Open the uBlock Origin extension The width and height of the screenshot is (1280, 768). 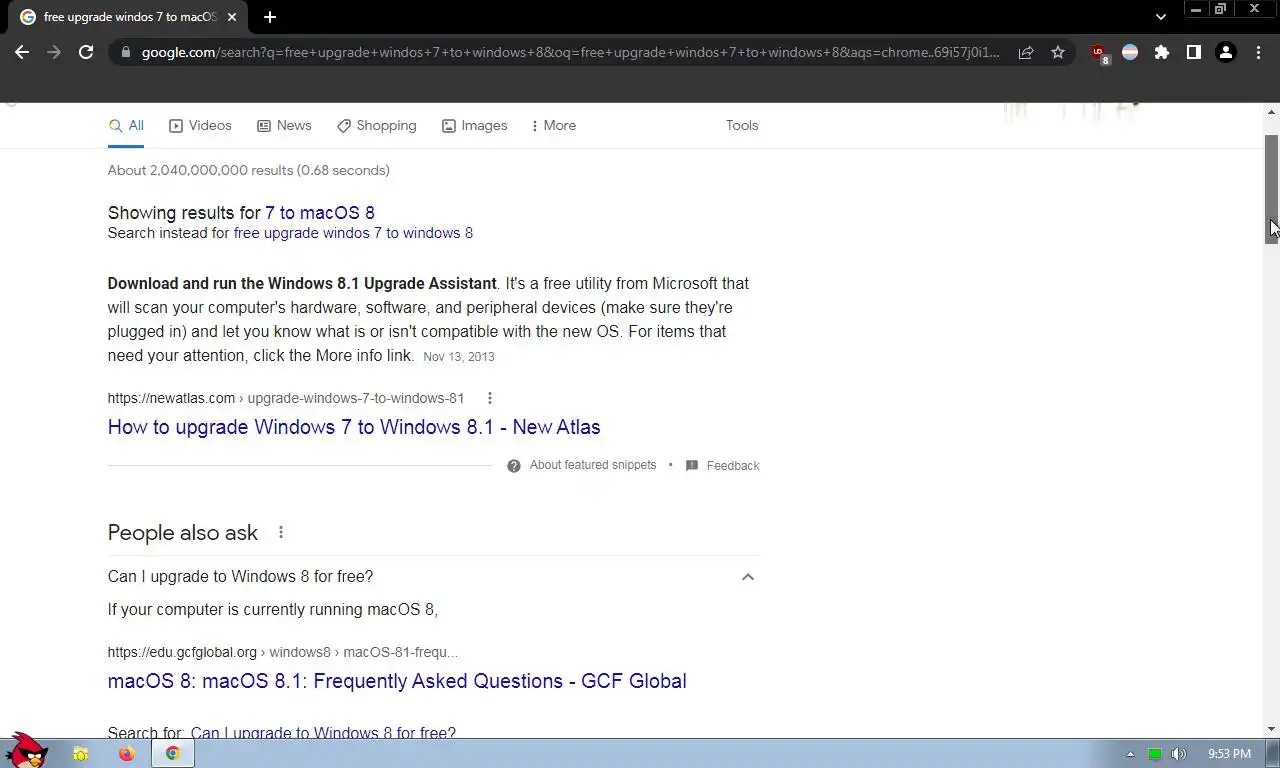[1099, 53]
